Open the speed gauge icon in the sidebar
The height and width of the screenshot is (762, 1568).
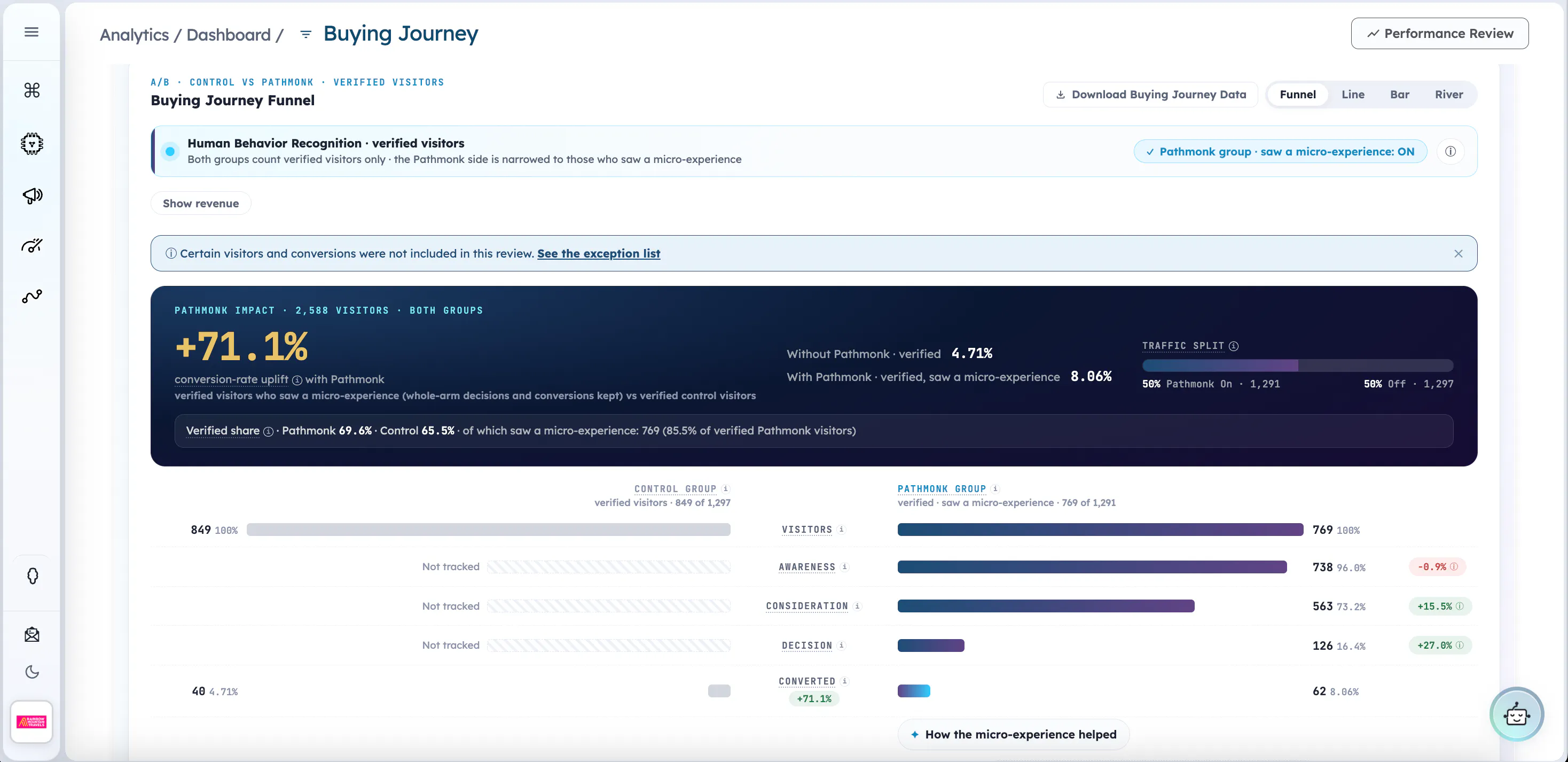coord(32,245)
